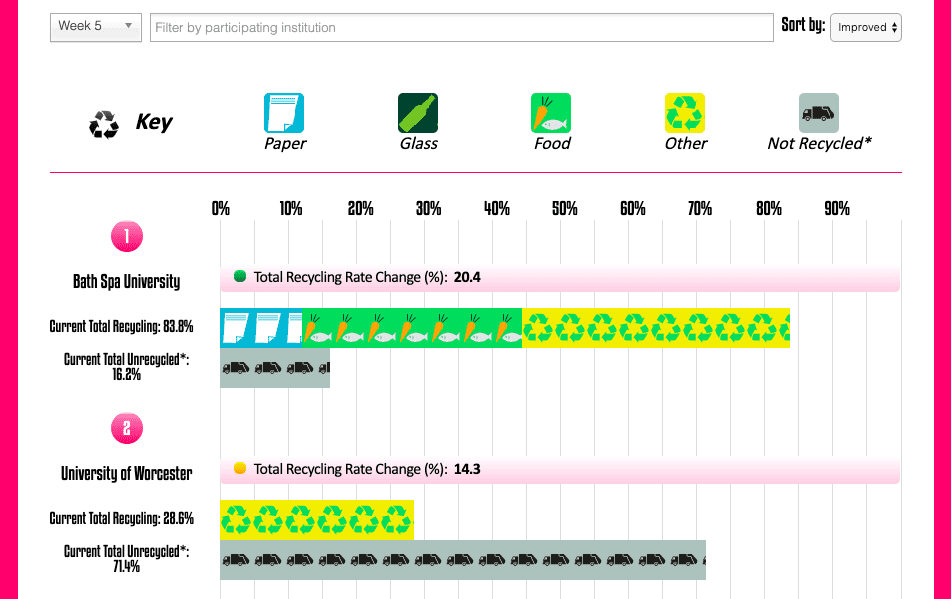951x599 pixels.
Task: Open the Week 5 dropdown
Action: [x=96, y=27]
